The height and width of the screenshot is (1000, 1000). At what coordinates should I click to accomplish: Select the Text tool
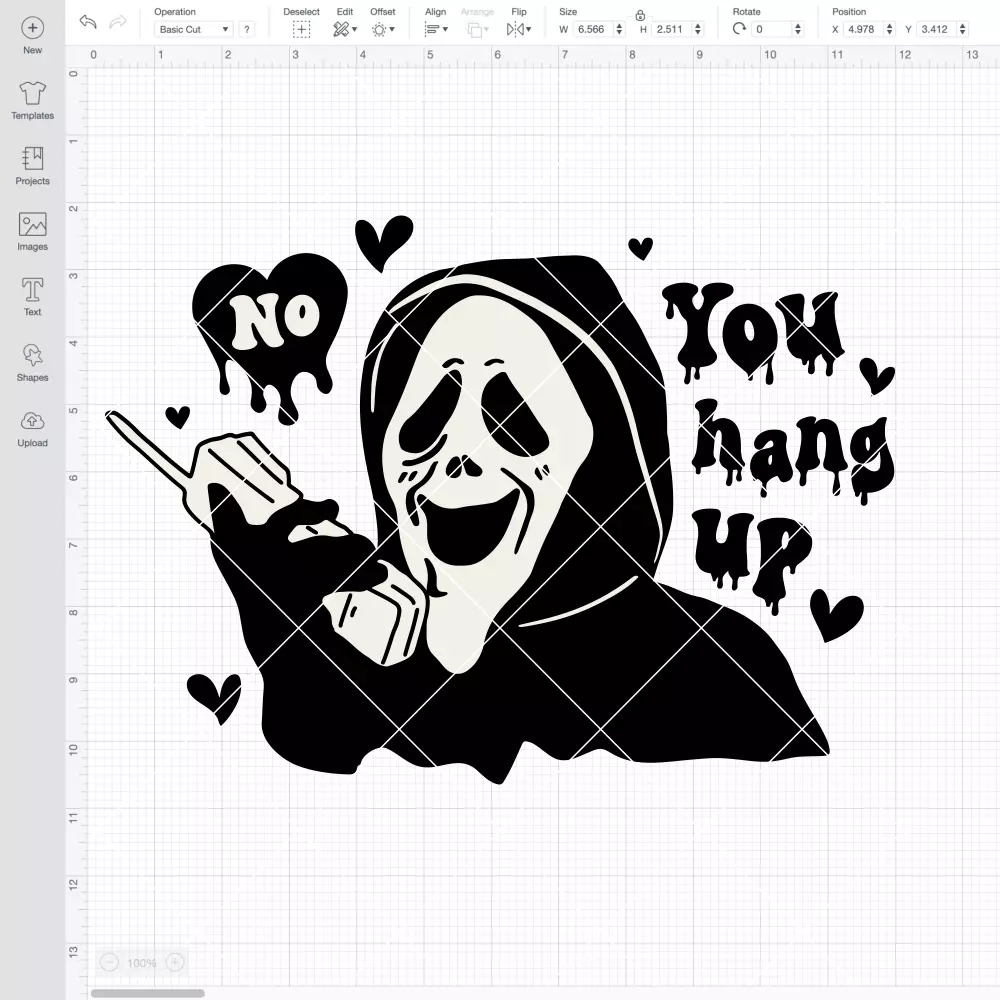[x=33, y=297]
